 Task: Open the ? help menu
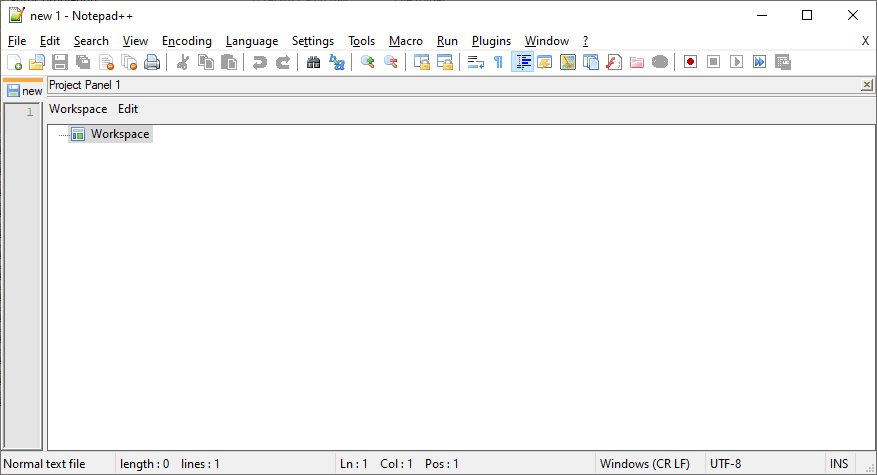point(585,41)
